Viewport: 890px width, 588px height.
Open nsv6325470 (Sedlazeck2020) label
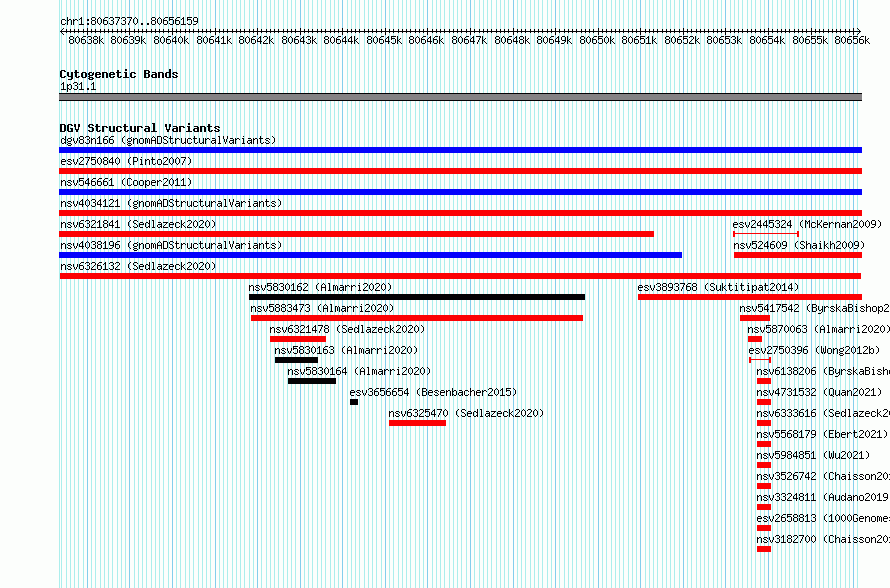(466, 413)
